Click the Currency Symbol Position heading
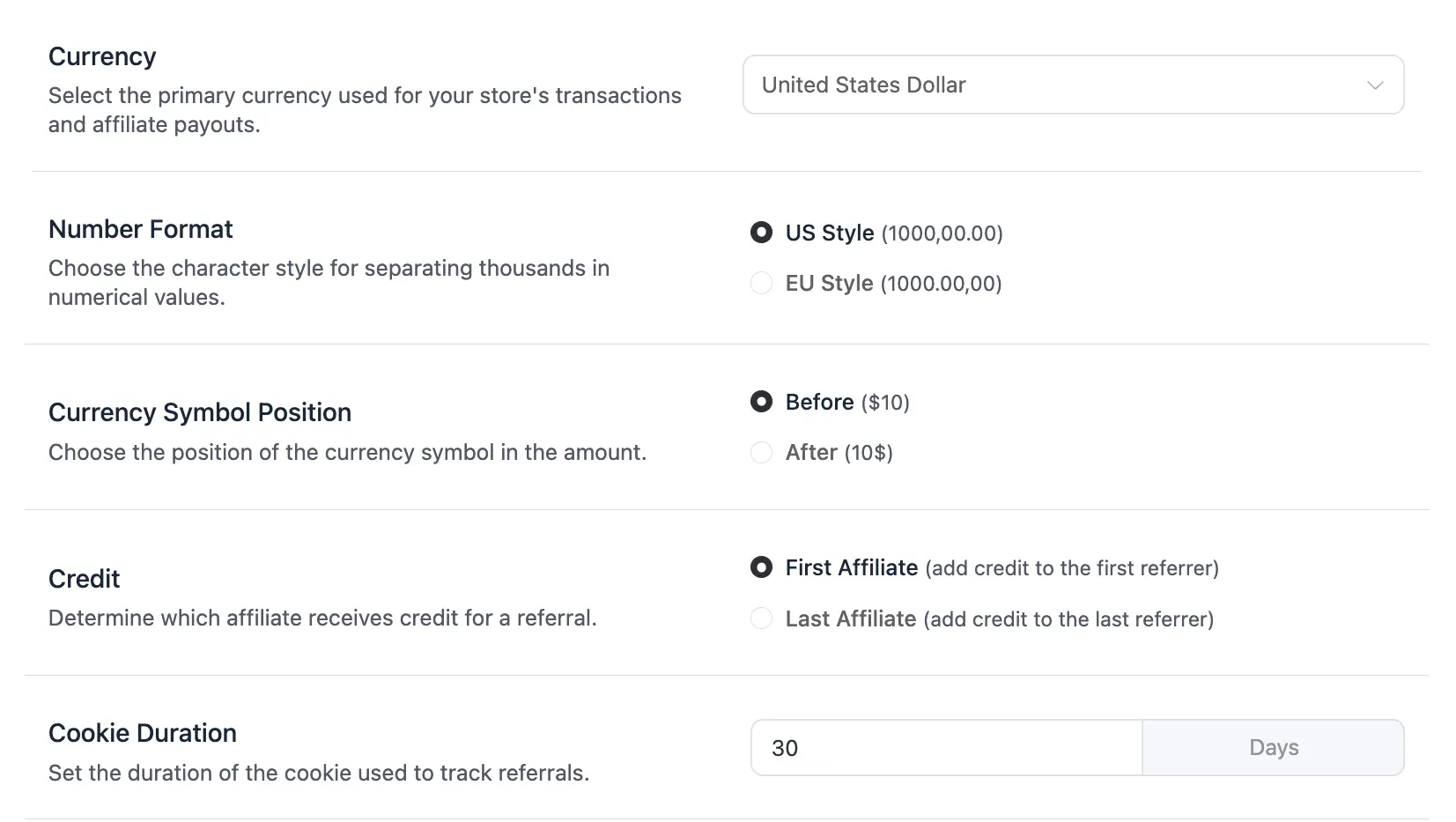The width and height of the screenshot is (1456, 822). 200,412
